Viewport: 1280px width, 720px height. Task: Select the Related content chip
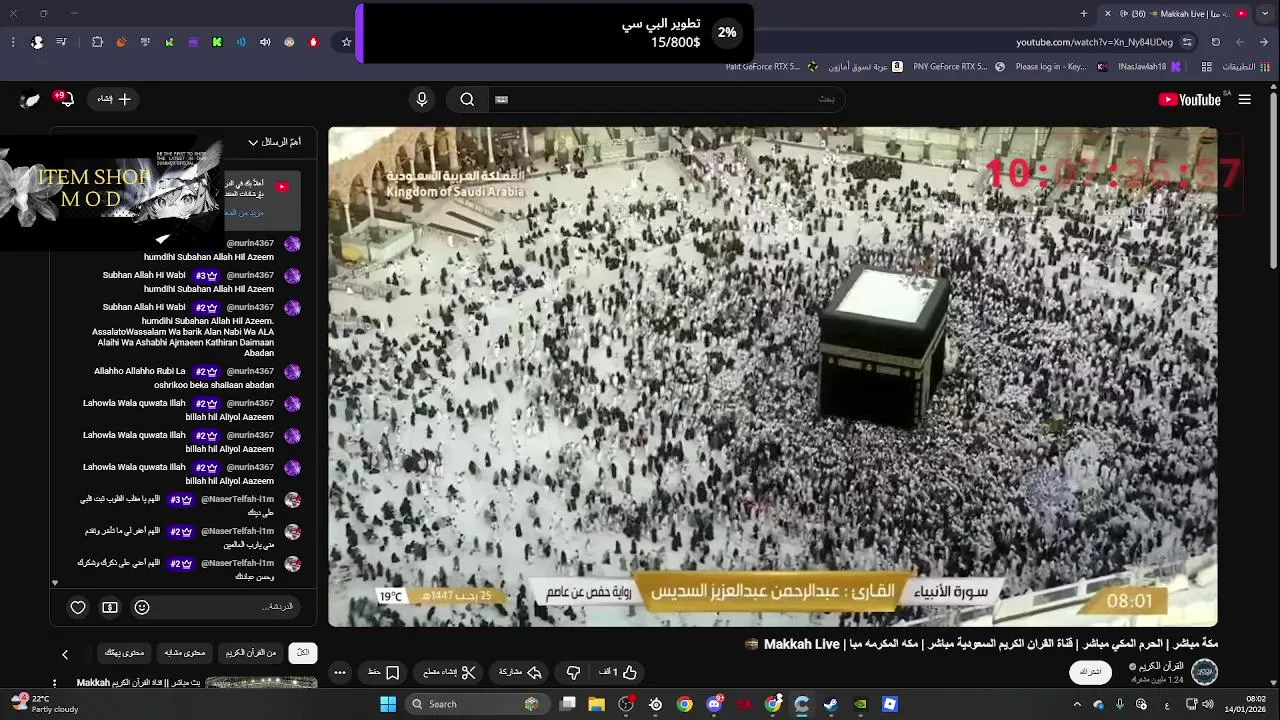coord(185,653)
